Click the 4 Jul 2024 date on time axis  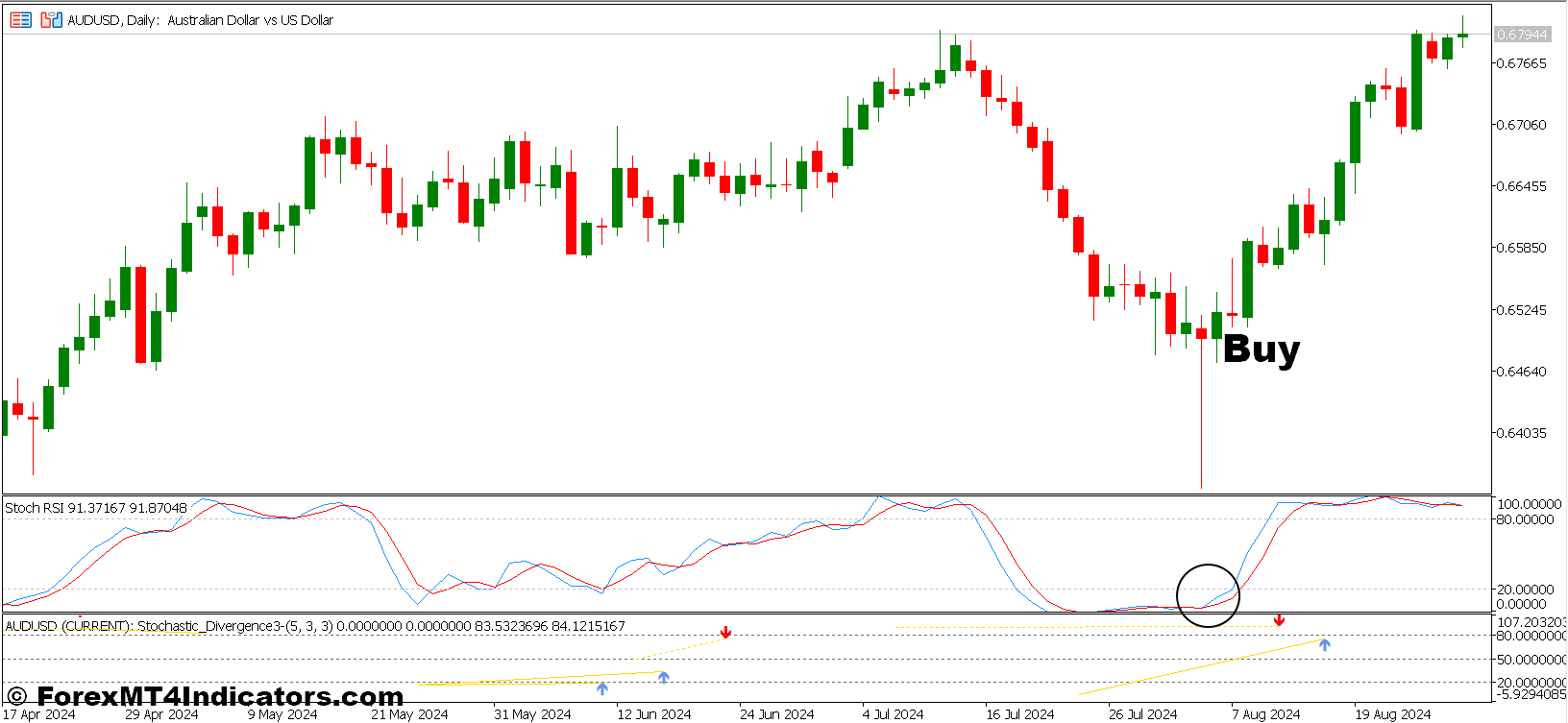point(893,714)
